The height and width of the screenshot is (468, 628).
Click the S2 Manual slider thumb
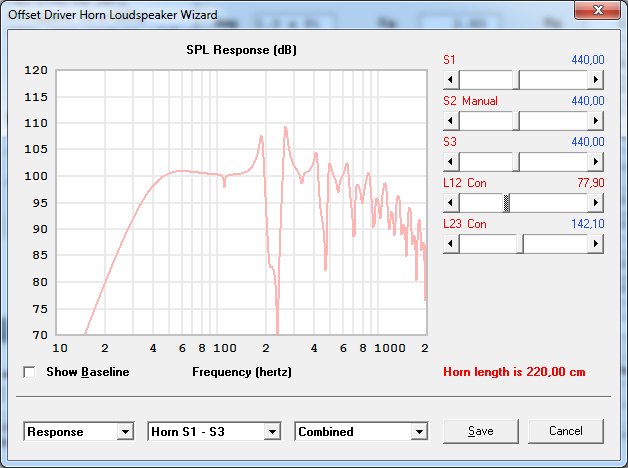tap(516, 121)
